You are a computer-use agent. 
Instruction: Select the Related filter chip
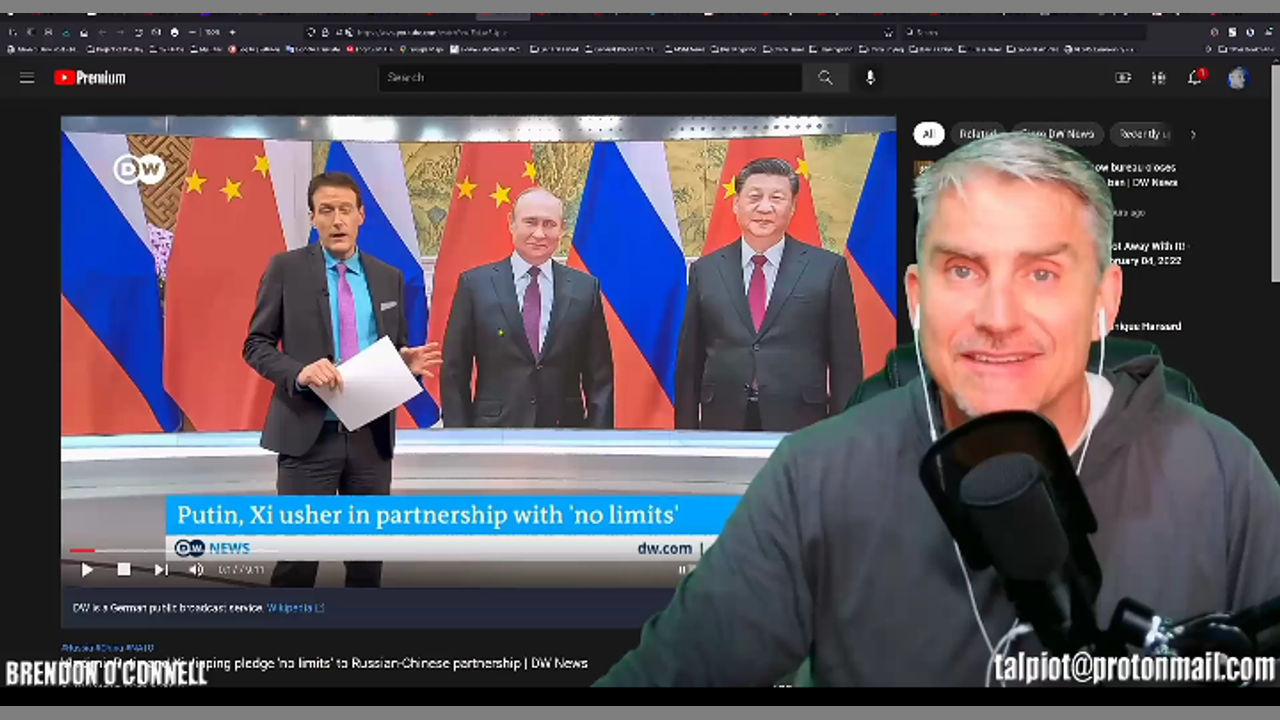tap(977, 134)
